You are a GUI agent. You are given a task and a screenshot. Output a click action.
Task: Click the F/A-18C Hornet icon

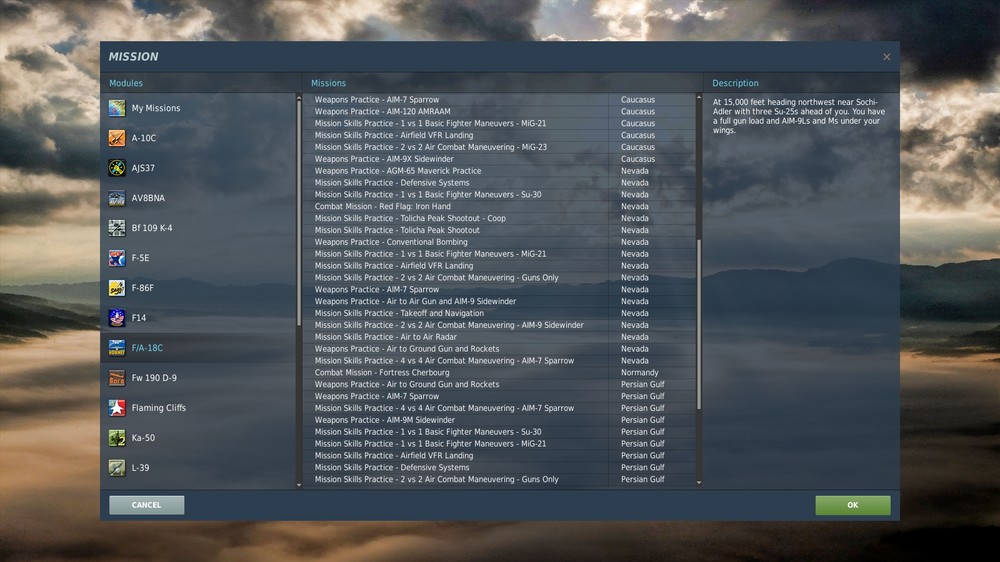117,348
